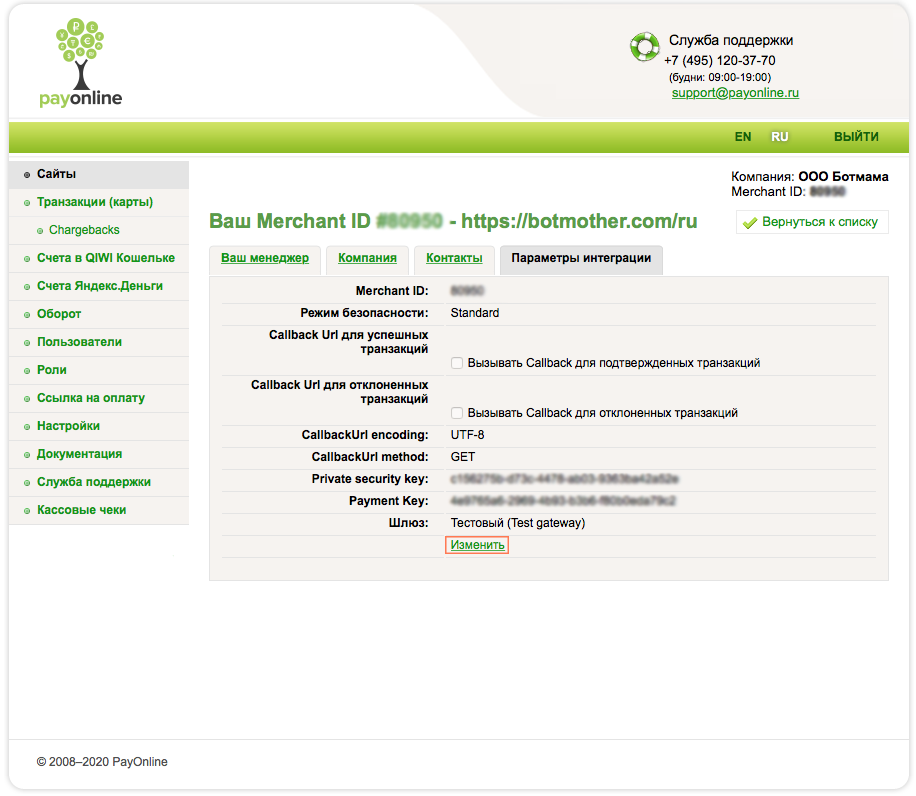Click the support phone number +7 (495) 120-37-70
Screen dimensions: 916x796
point(720,61)
